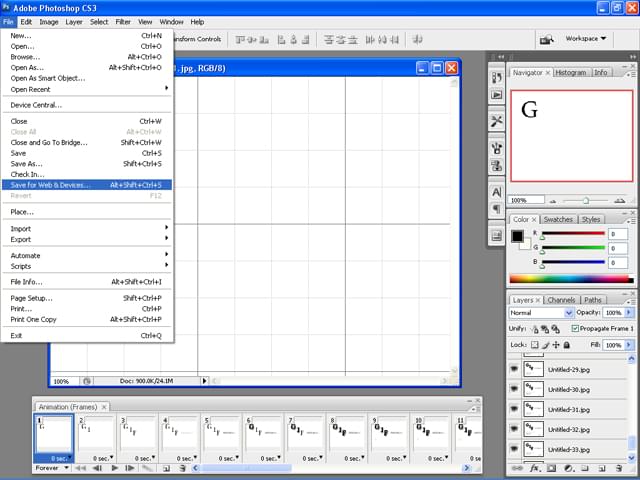The height and width of the screenshot is (480, 640).
Task: Select animation frame 6 thumbnail
Action: 264,435
